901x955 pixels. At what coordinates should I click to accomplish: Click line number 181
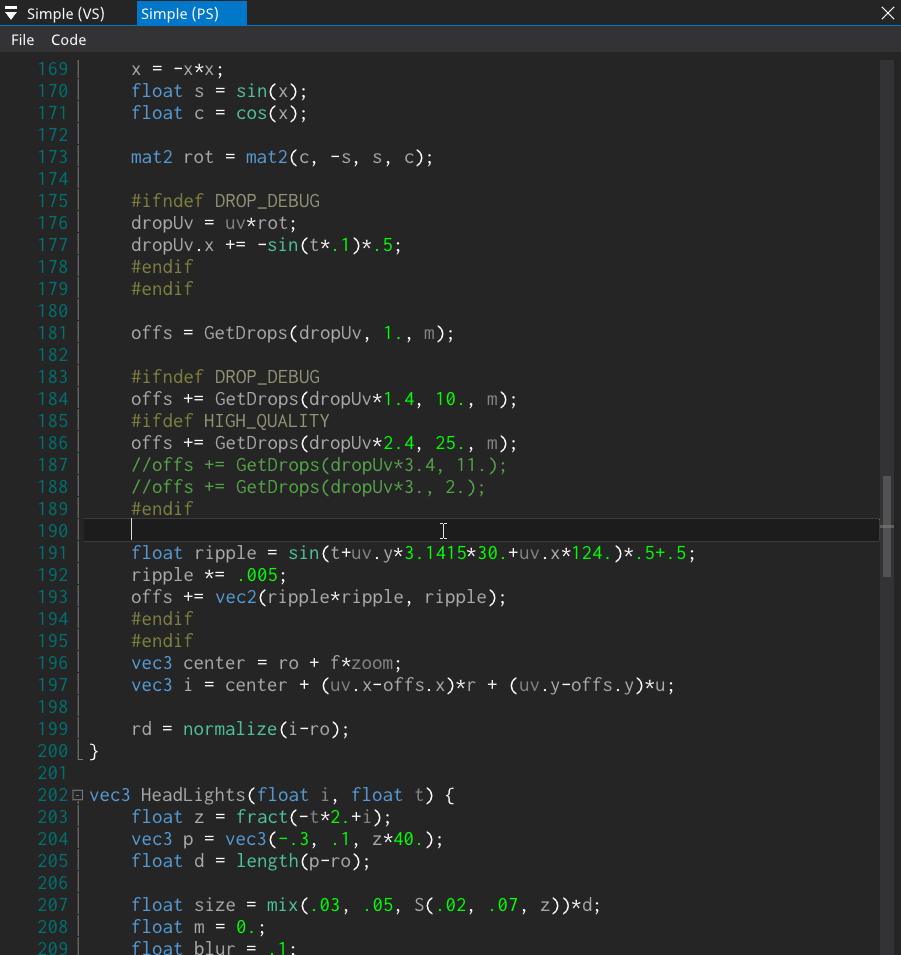(53, 333)
